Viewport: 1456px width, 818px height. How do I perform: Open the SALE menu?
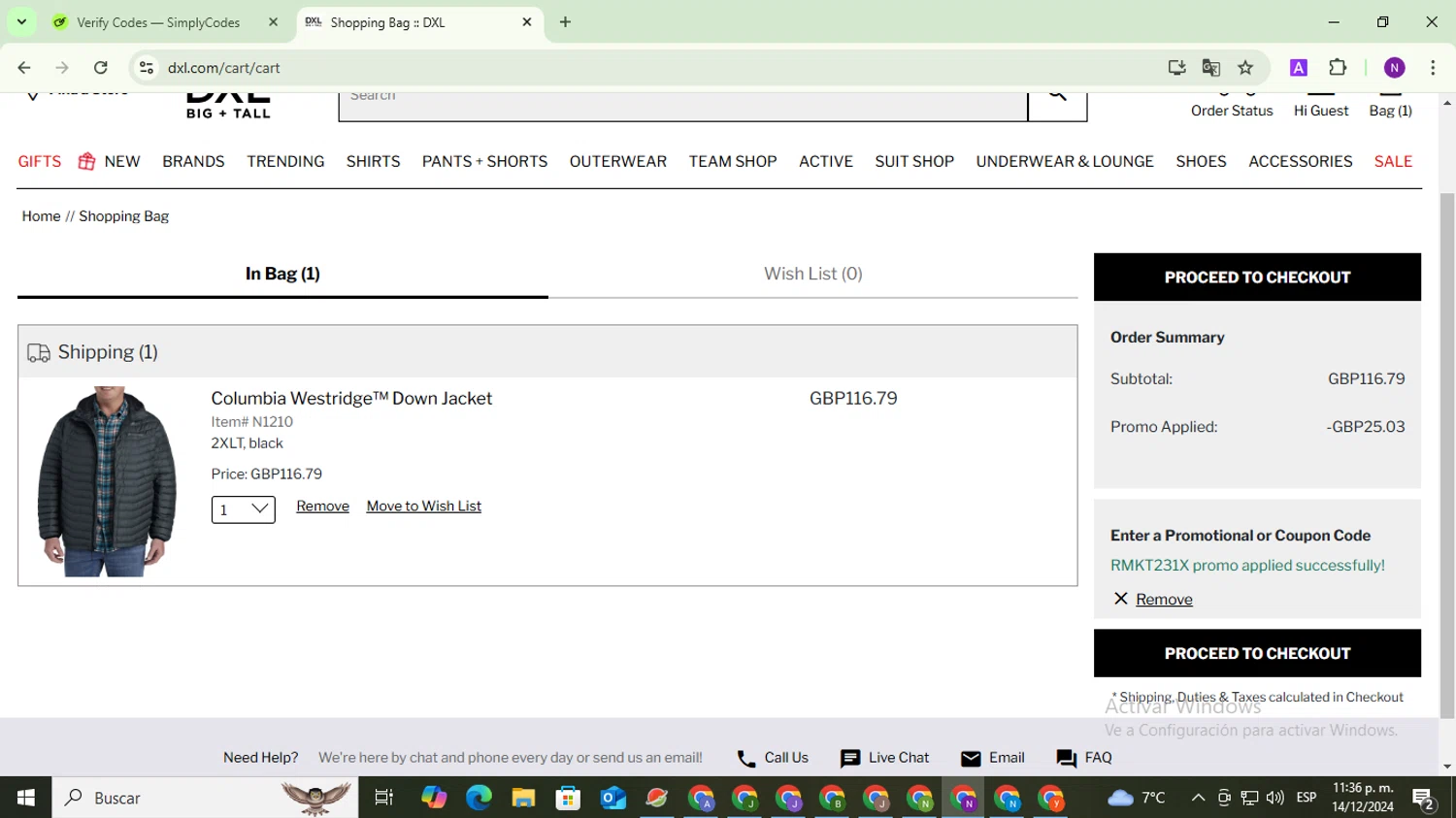tap(1393, 161)
